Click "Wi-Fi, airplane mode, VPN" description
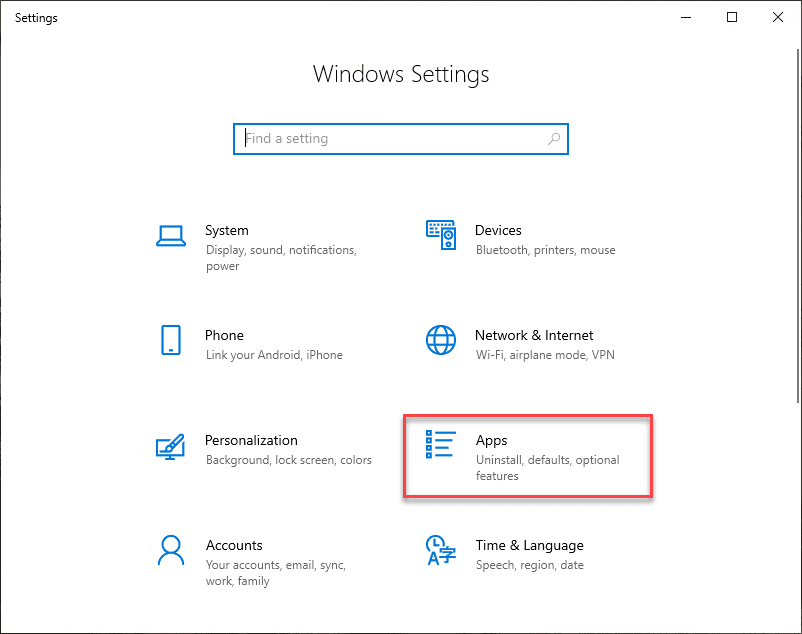The width and height of the screenshot is (802, 634). pos(545,355)
